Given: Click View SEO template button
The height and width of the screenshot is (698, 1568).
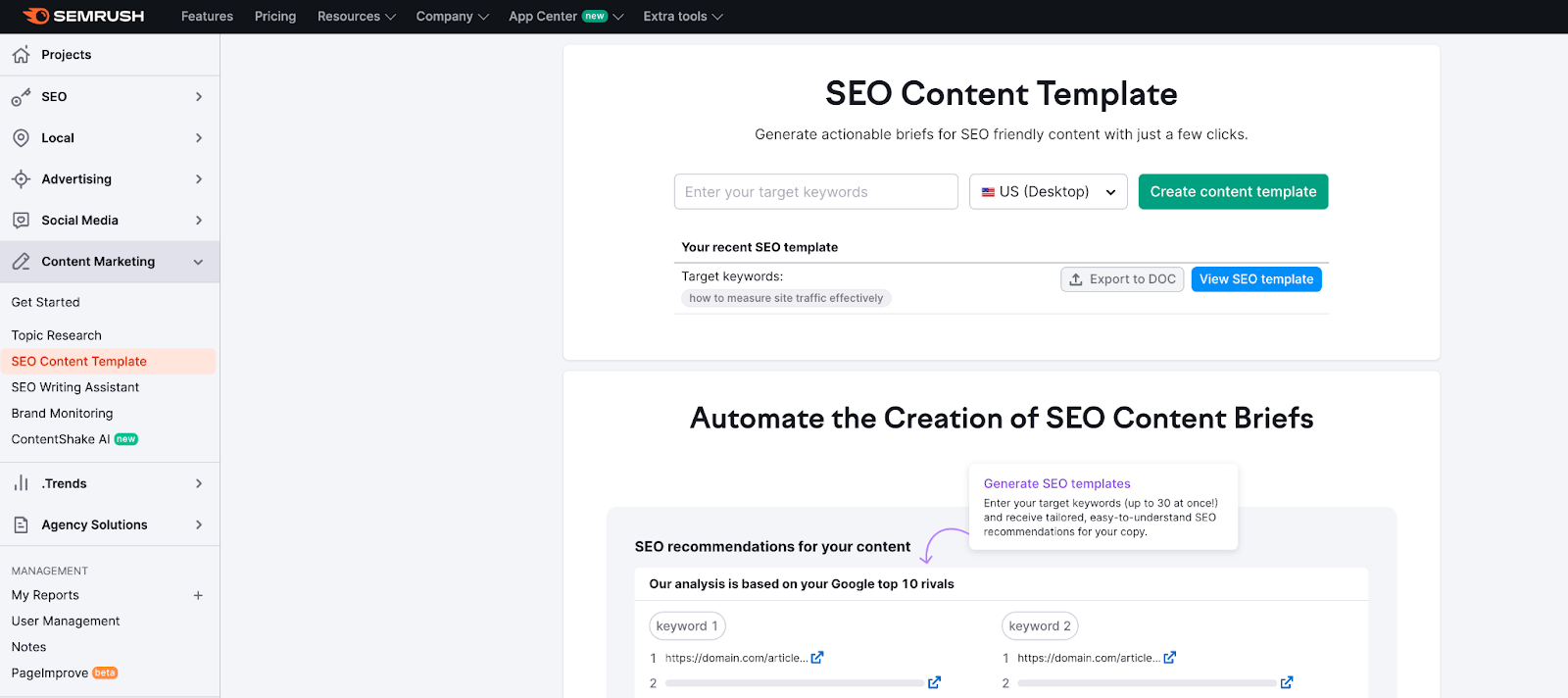Looking at the screenshot, I should [1256, 279].
